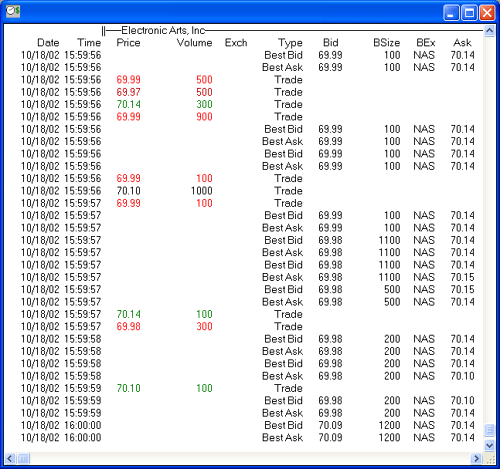Select the green 70.10 trade price
The image size is (500, 469).
click(128, 388)
